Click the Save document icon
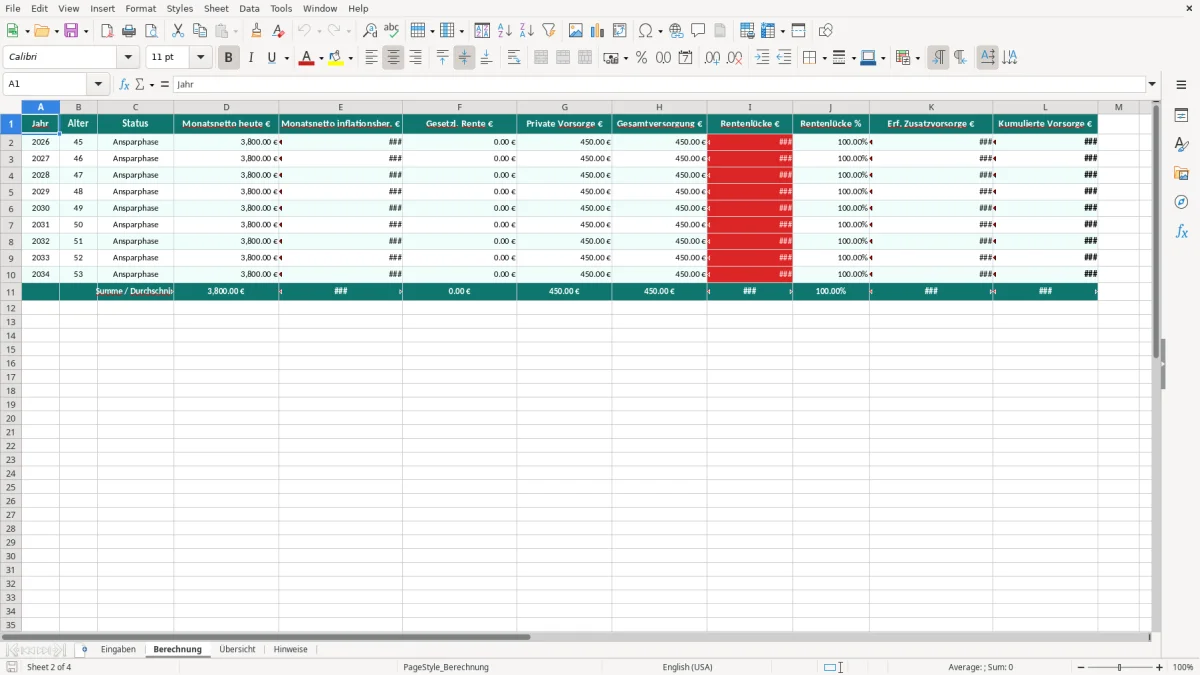The image size is (1200, 675). [x=71, y=31]
